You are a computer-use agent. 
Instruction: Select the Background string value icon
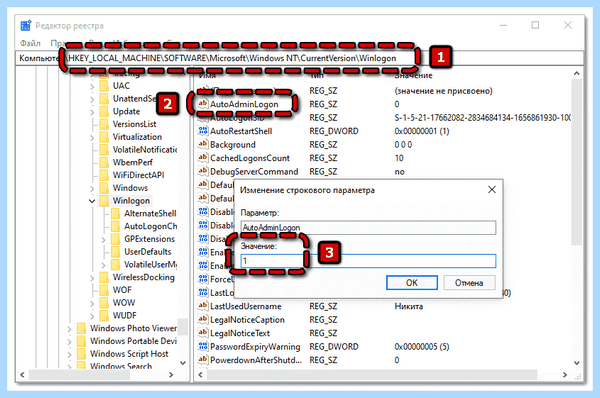pyautogui.click(x=203, y=144)
